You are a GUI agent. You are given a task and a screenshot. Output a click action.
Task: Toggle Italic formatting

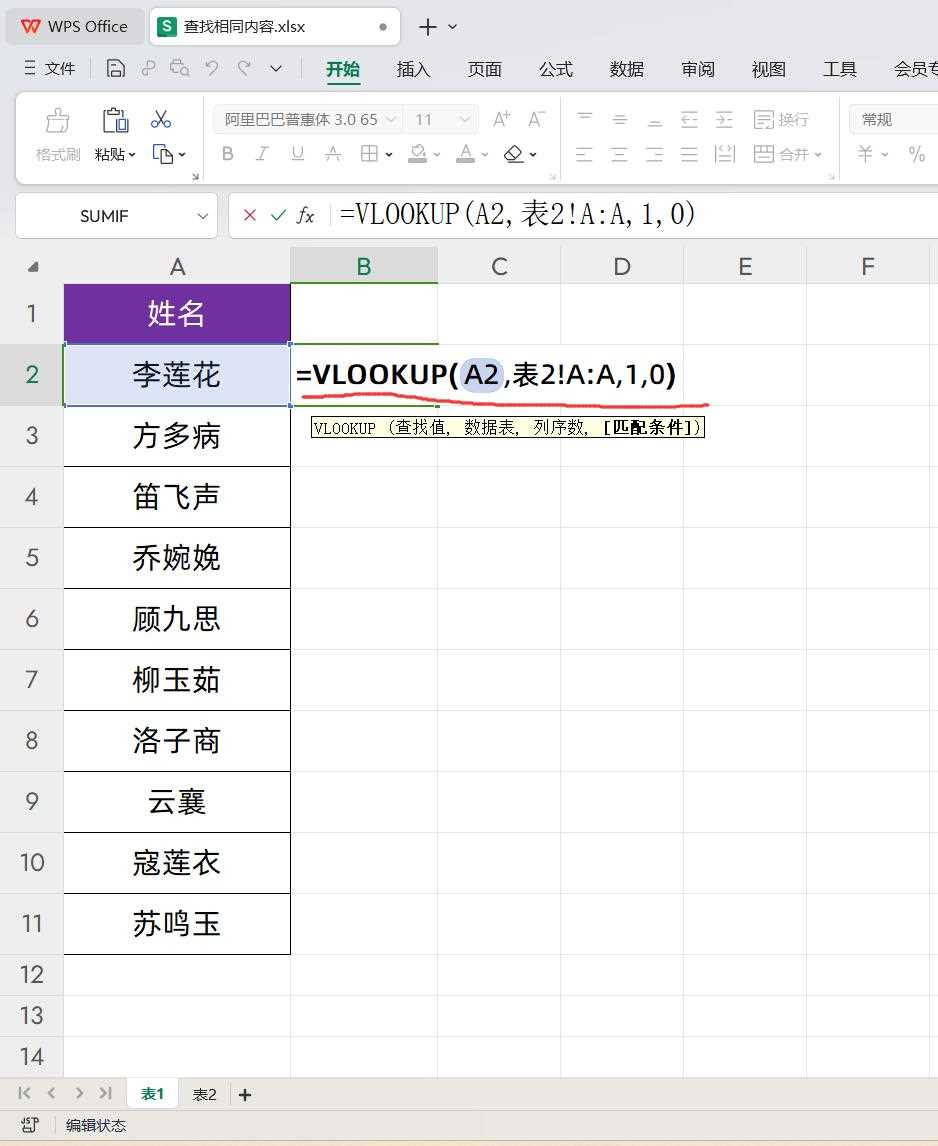coord(262,153)
